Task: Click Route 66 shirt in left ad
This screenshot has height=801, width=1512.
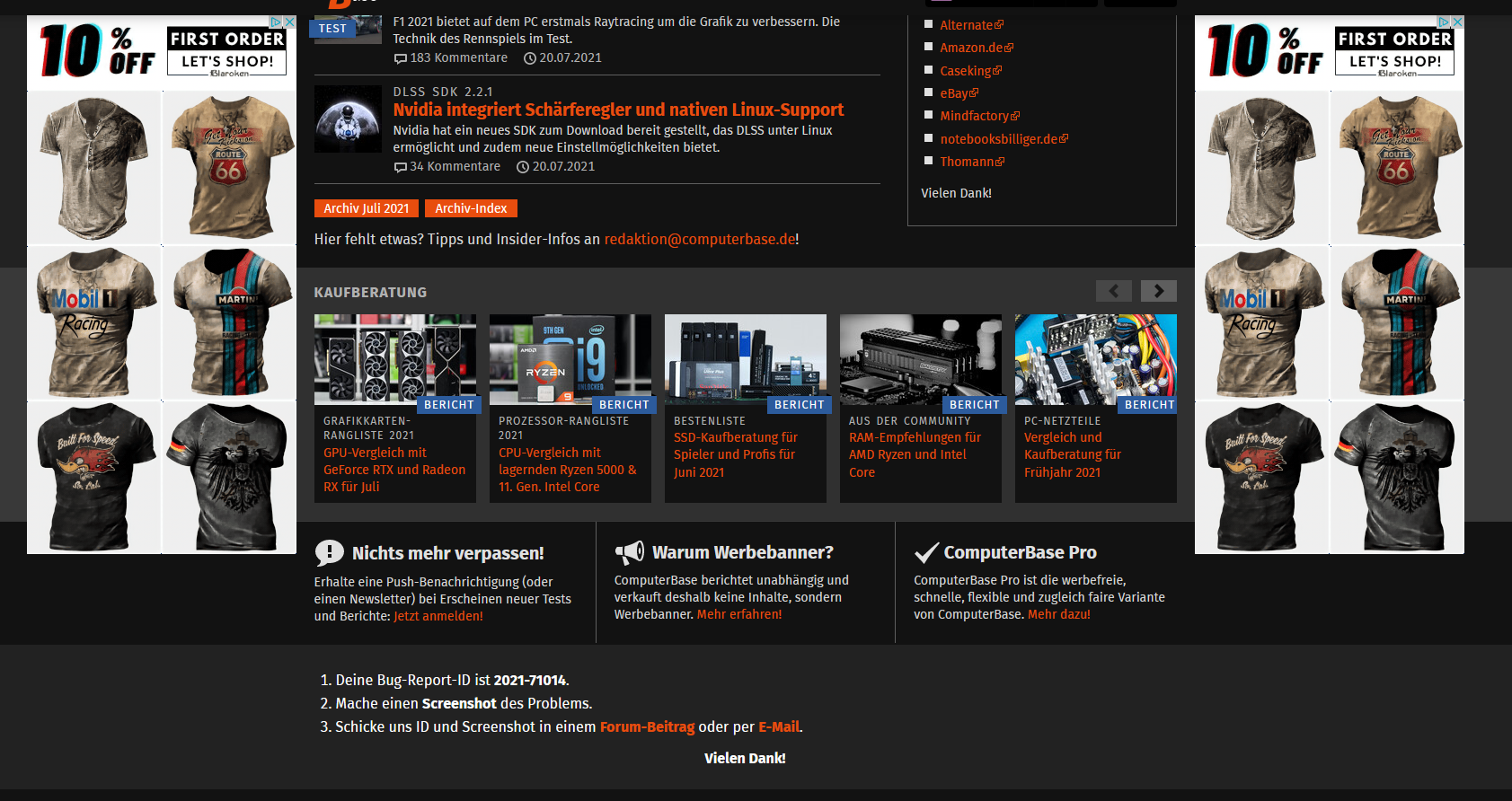Action: [x=230, y=166]
